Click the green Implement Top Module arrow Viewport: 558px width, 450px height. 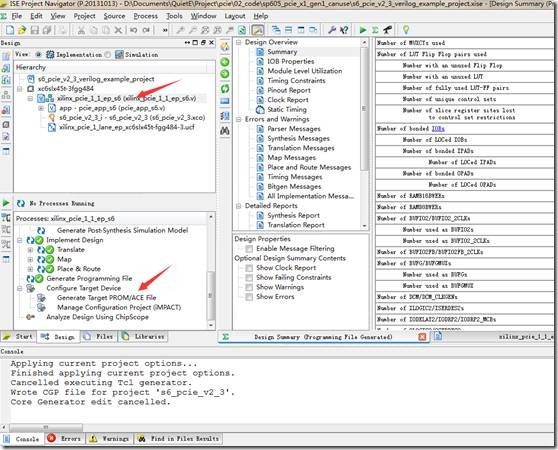coord(363,30)
